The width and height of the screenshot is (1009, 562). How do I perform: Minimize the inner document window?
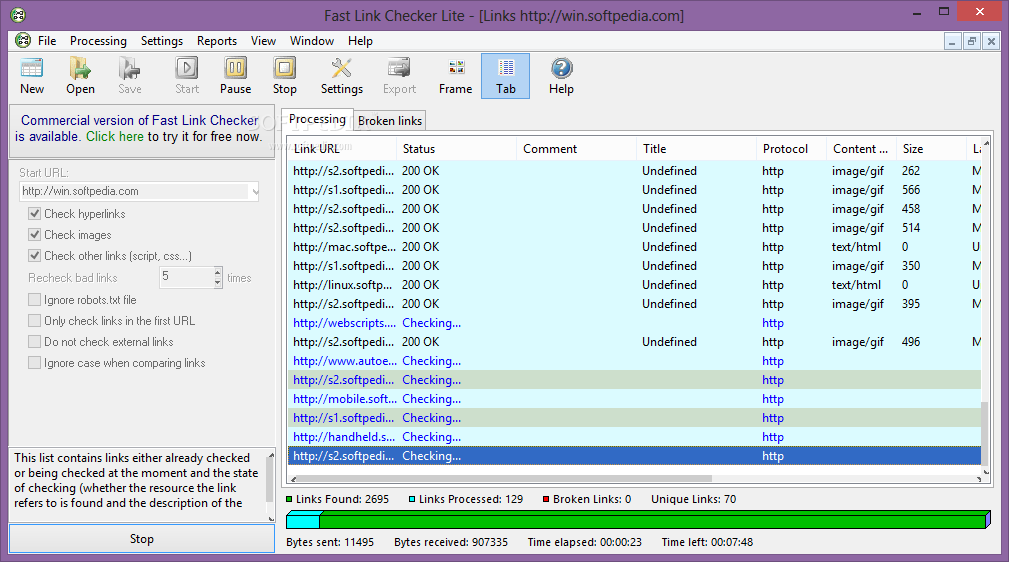pyautogui.click(x=952, y=42)
